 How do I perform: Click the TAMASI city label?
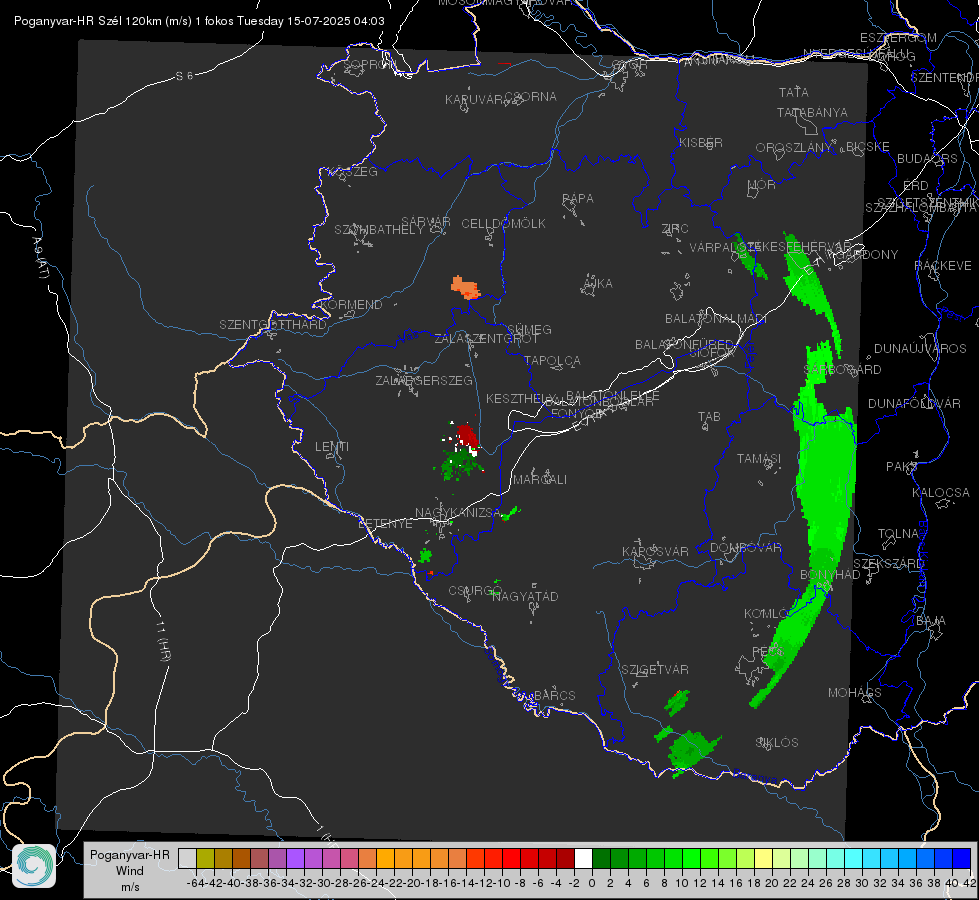tap(759, 458)
